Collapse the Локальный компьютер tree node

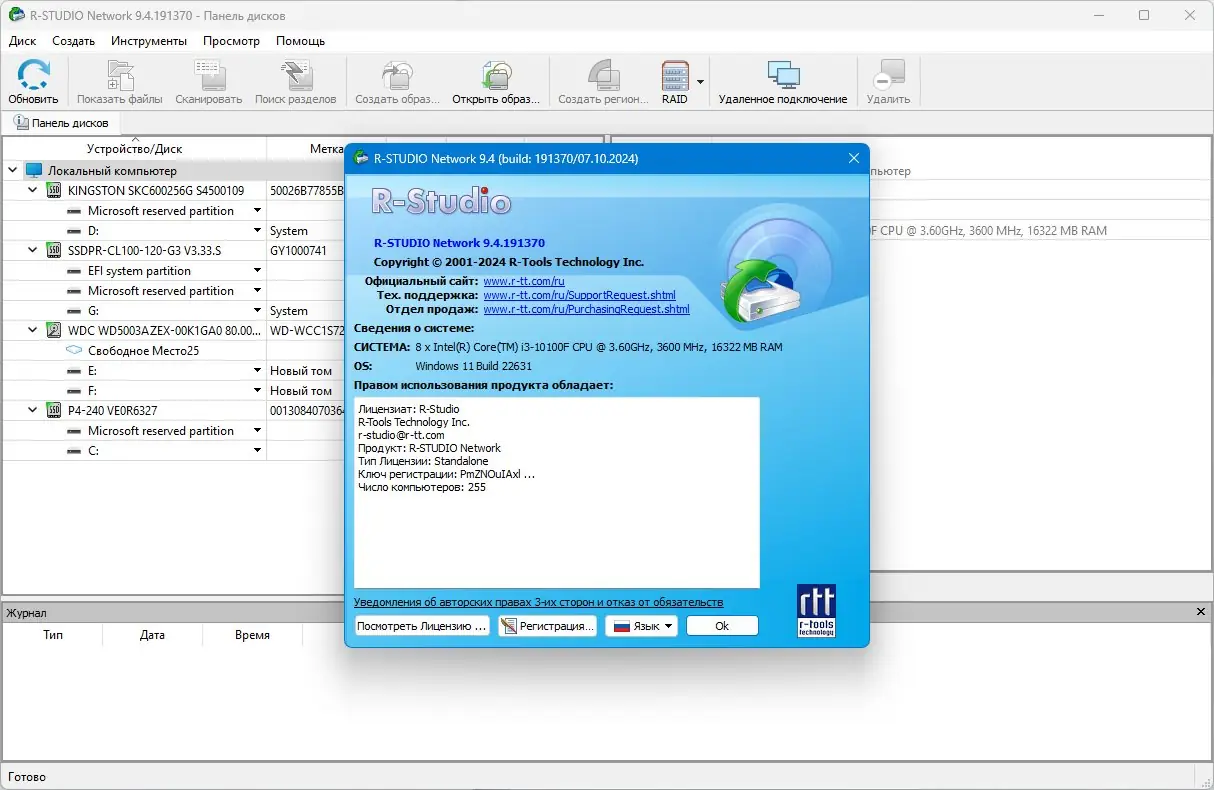click(11, 170)
